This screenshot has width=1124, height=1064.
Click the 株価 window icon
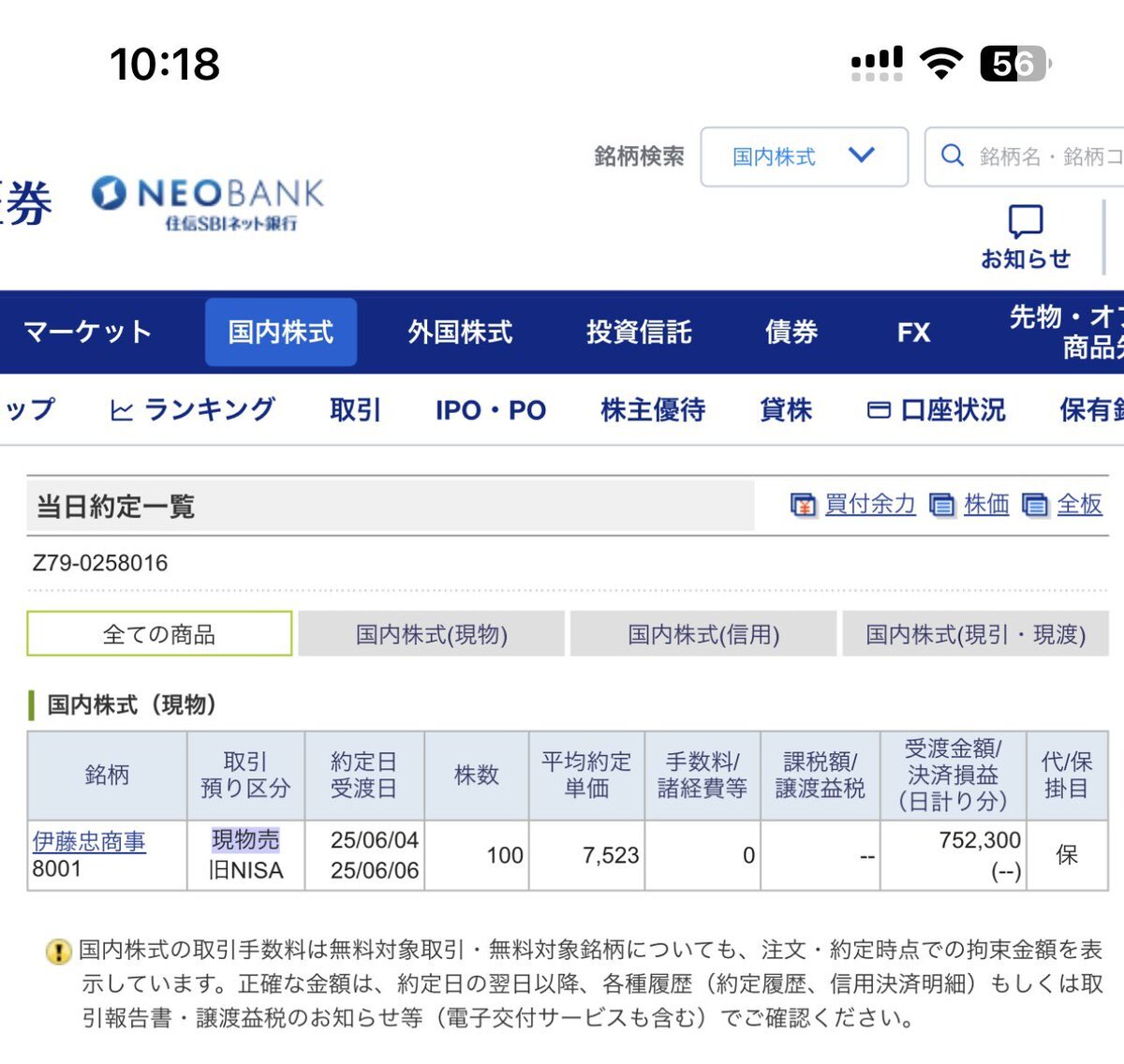(x=941, y=505)
